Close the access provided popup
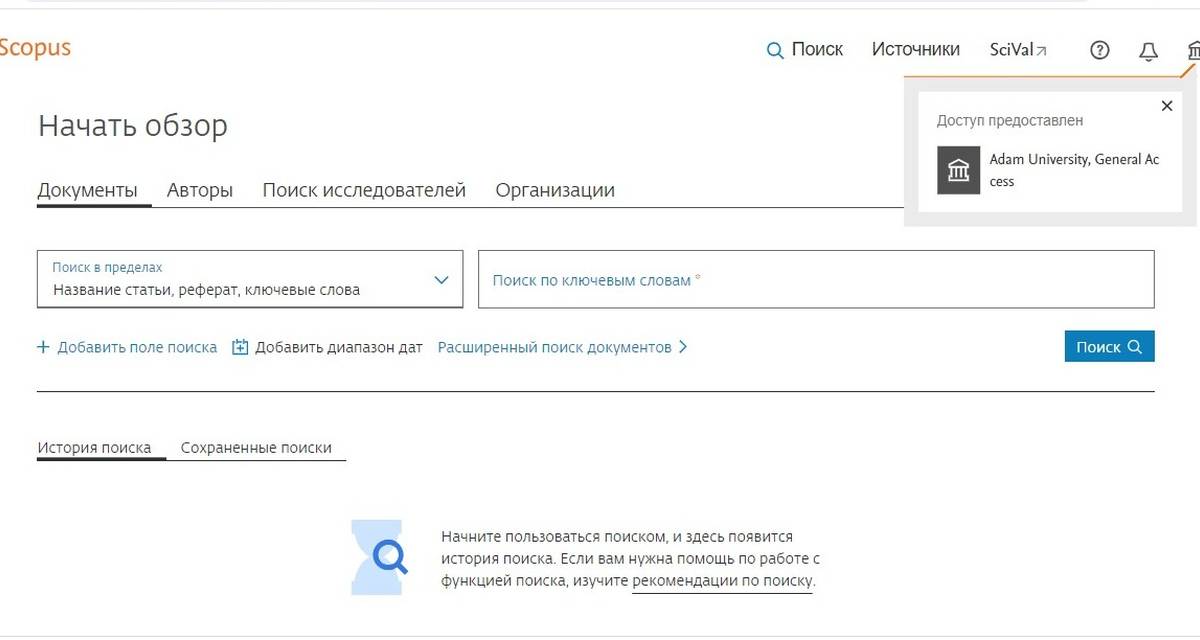Screen dimensions: 1200x640 coord(1166,106)
